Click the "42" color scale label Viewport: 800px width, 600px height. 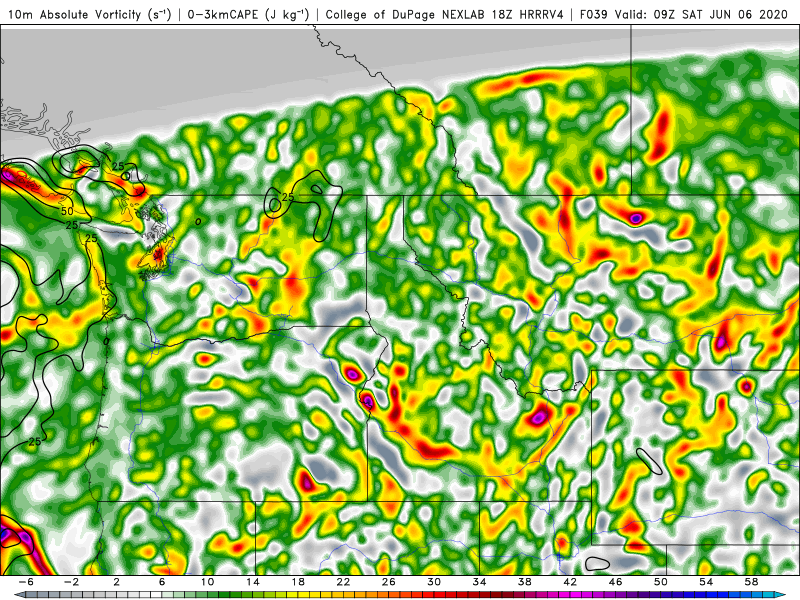570,582
